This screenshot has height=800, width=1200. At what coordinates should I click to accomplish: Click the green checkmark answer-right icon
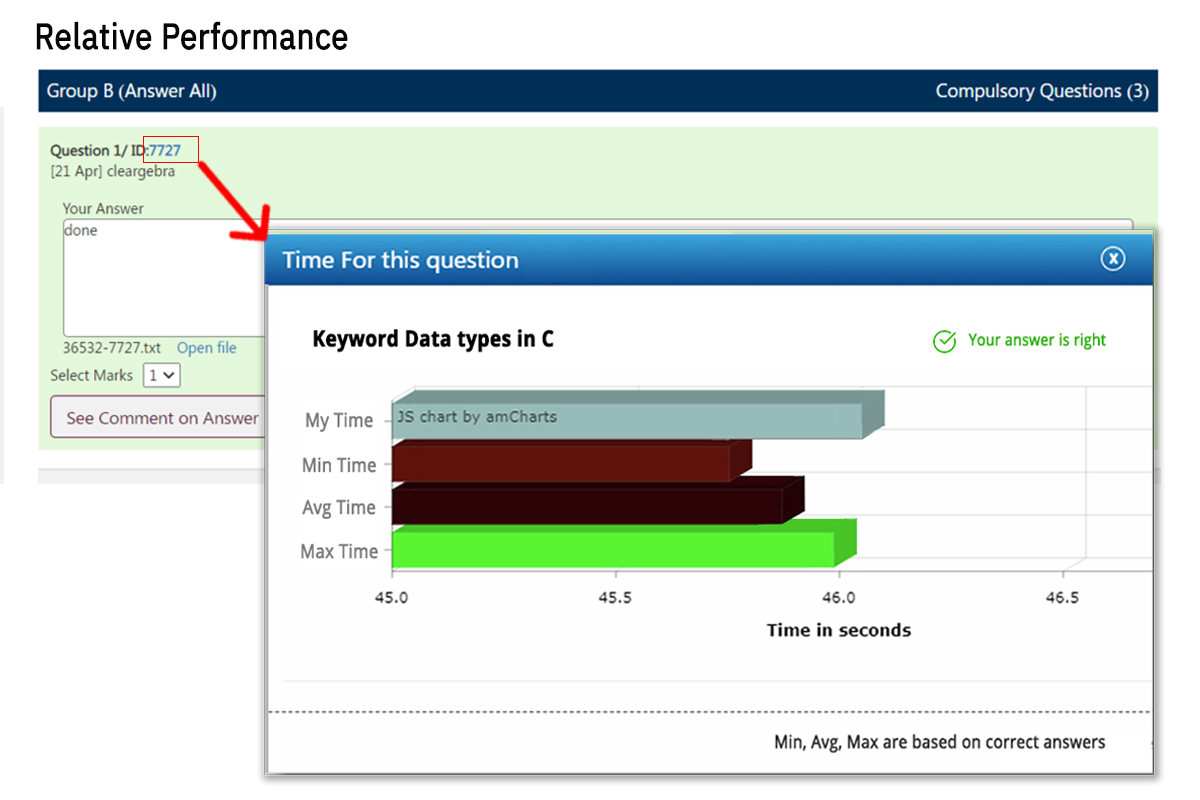point(944,341)
